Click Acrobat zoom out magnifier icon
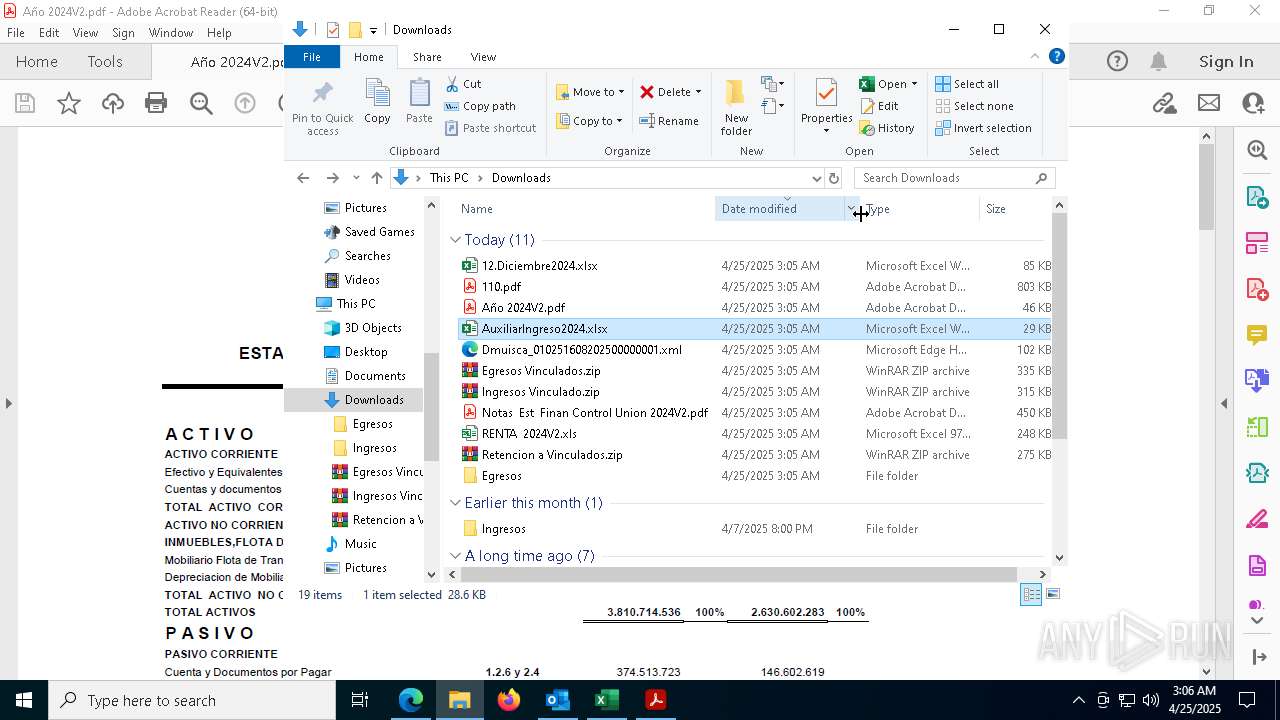This screenshot has width=1280, height=720. click(x=201, y=102)
